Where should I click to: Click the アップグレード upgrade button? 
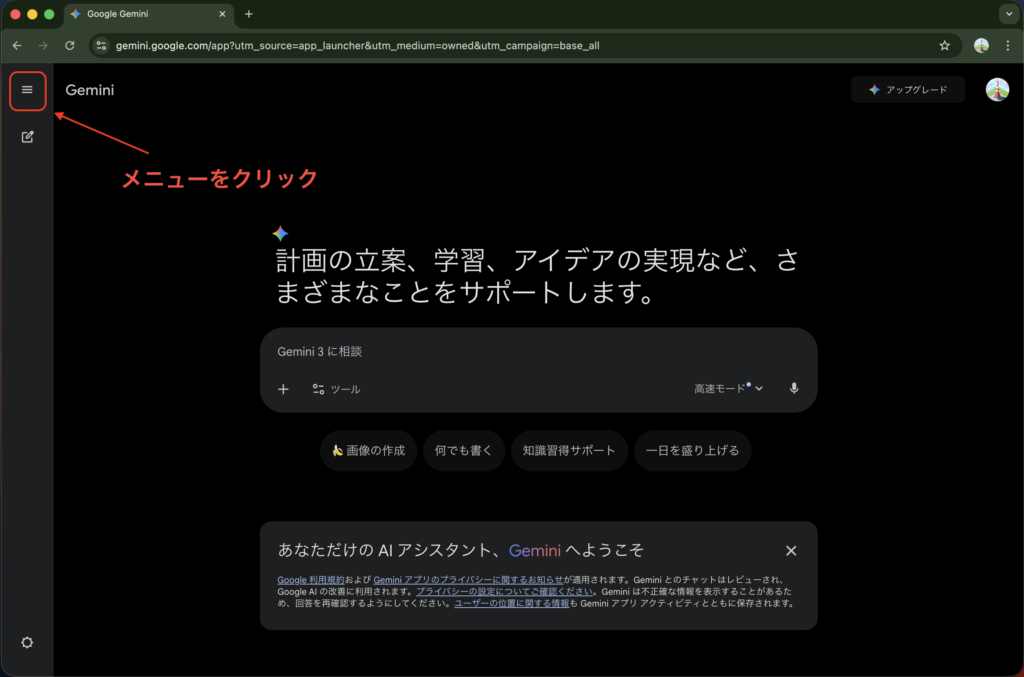coord(908,90)
